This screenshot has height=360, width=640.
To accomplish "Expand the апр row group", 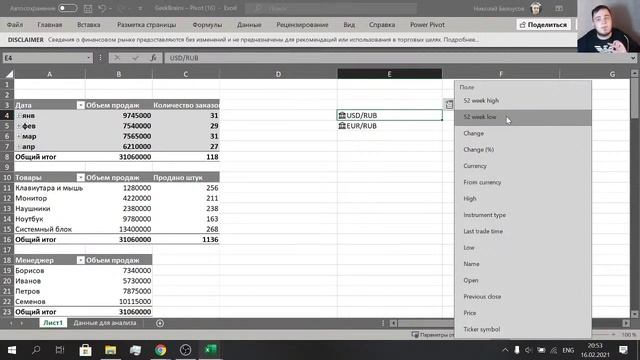I will 18,147.
